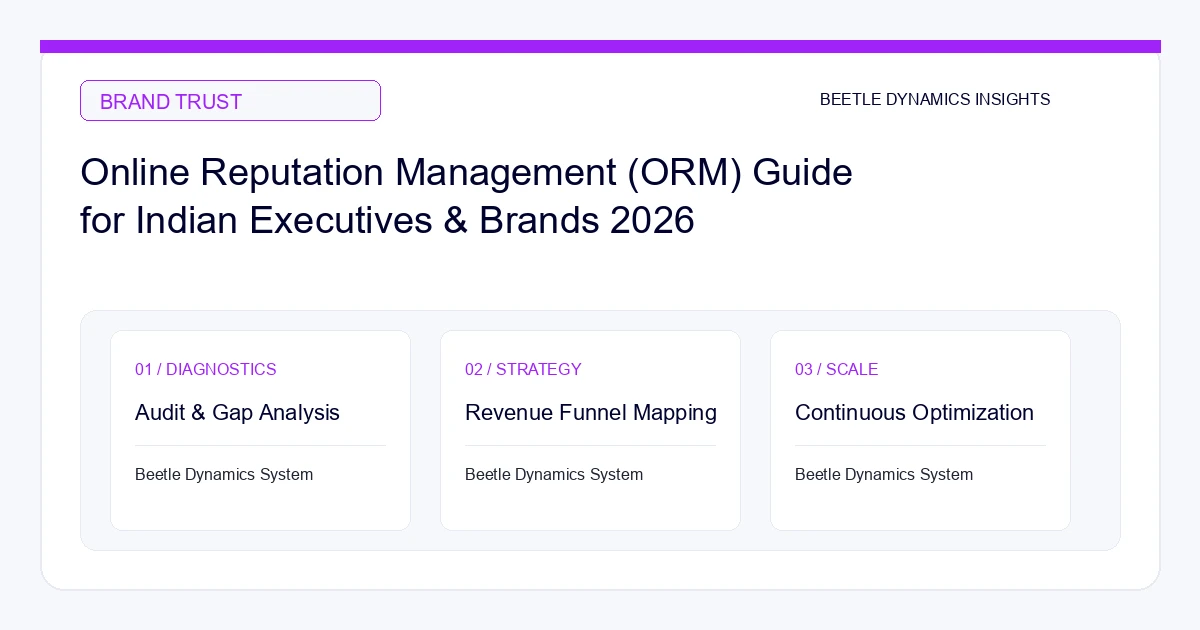Open the Audit & Gap Analysis card title
Image resolution: width=1200 pixels, height=630 pixels.
pos(237,412)
